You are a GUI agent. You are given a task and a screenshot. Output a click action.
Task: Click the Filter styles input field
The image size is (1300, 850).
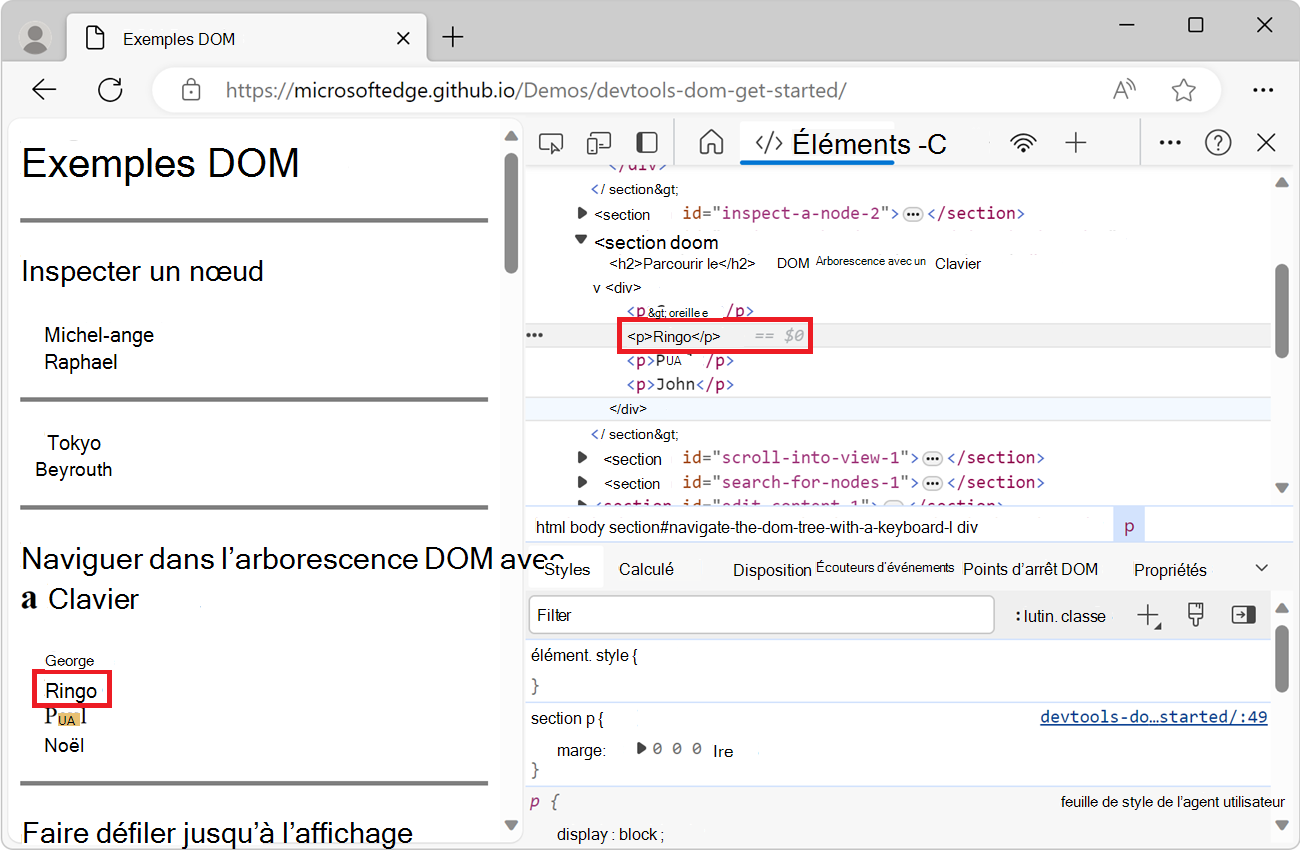click(761, 615)
